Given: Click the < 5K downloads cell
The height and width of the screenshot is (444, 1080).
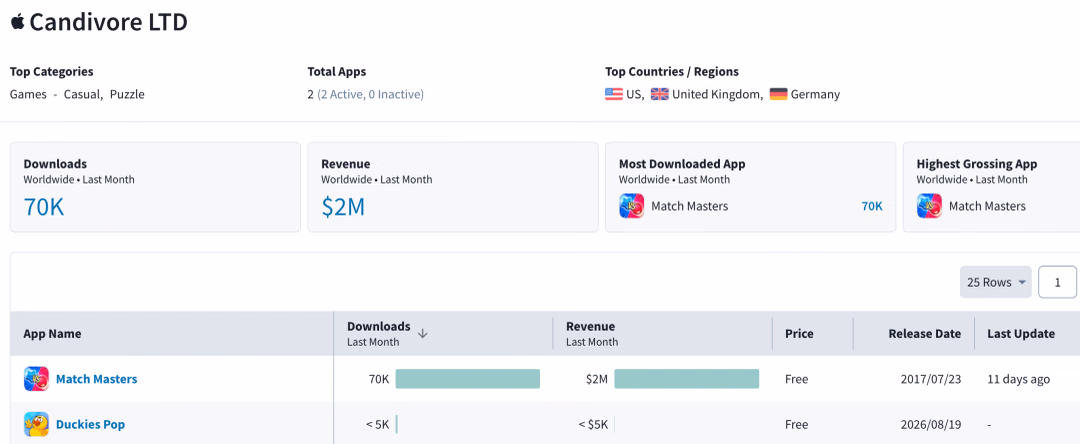Looking at the screenshot, I should pos(377,424).
